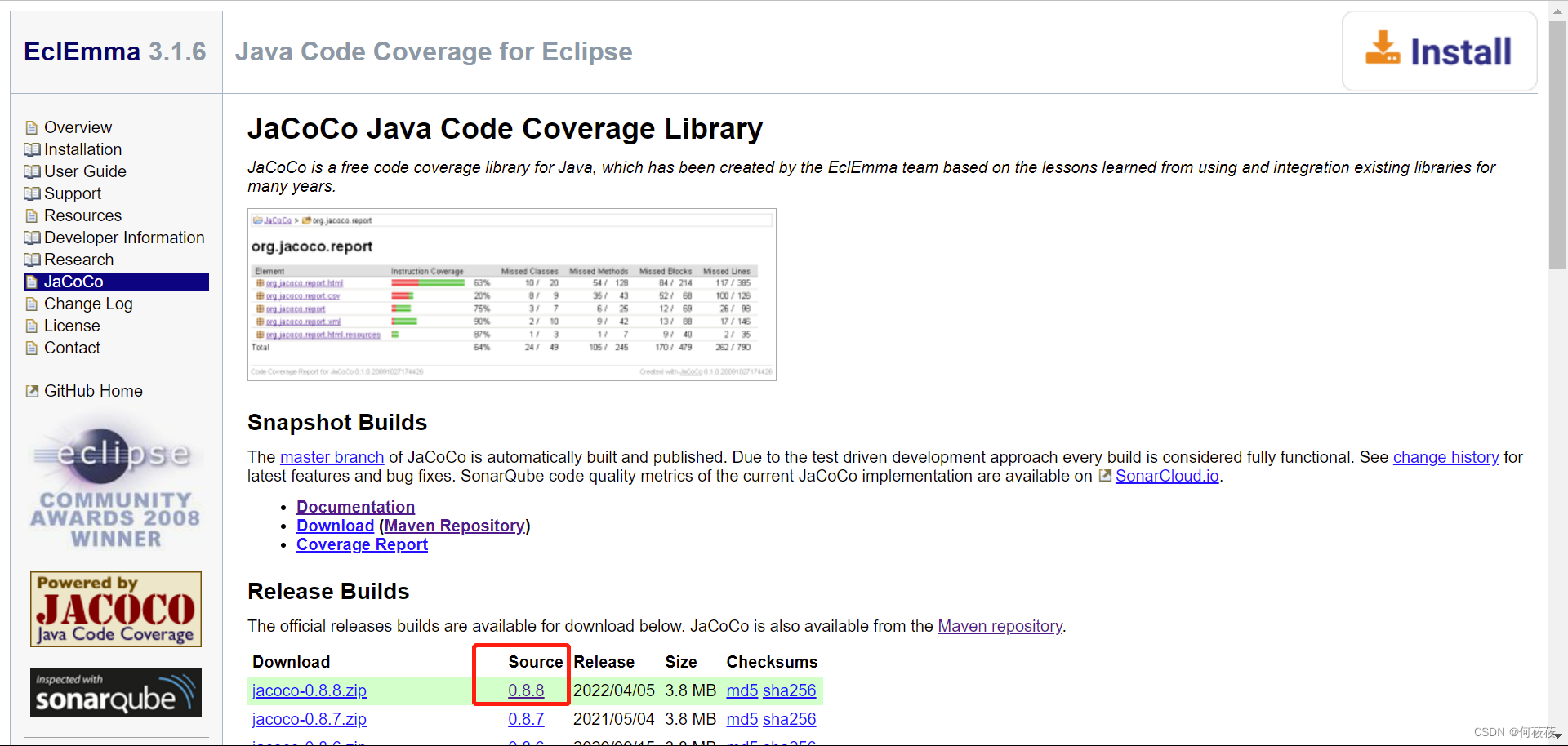Click the GitHub Home external link icon
This screenshot has width=1568, height=746.
coord(32,391)
